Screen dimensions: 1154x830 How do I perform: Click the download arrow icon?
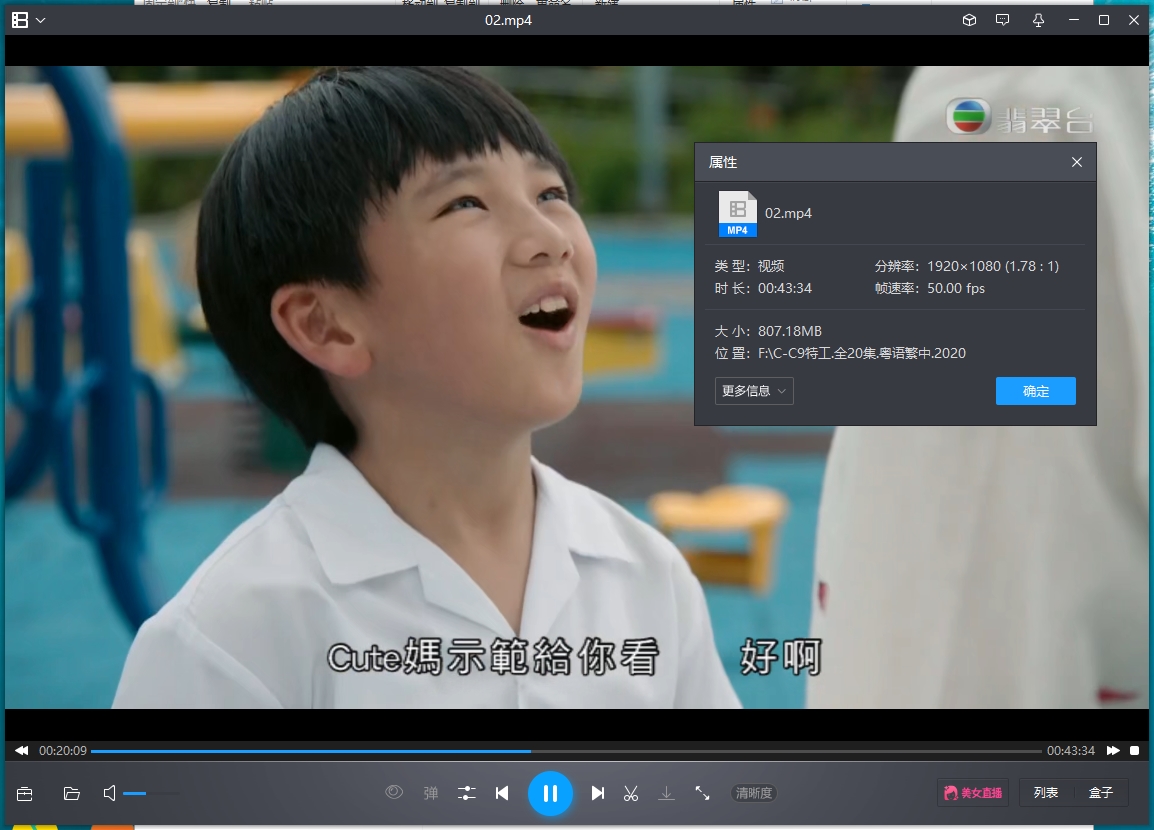click(x=666, y=793)
